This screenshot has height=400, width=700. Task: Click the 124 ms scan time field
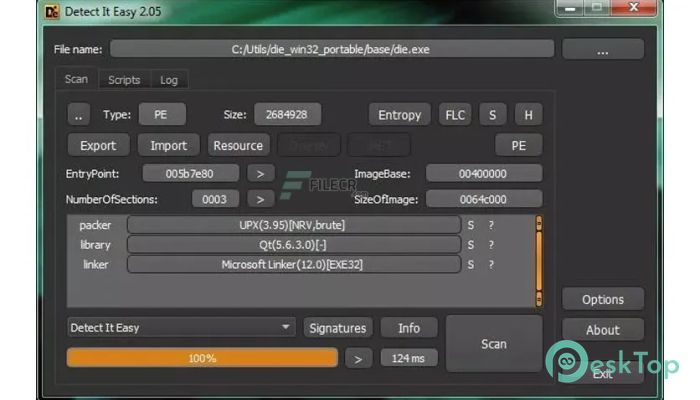408,358
